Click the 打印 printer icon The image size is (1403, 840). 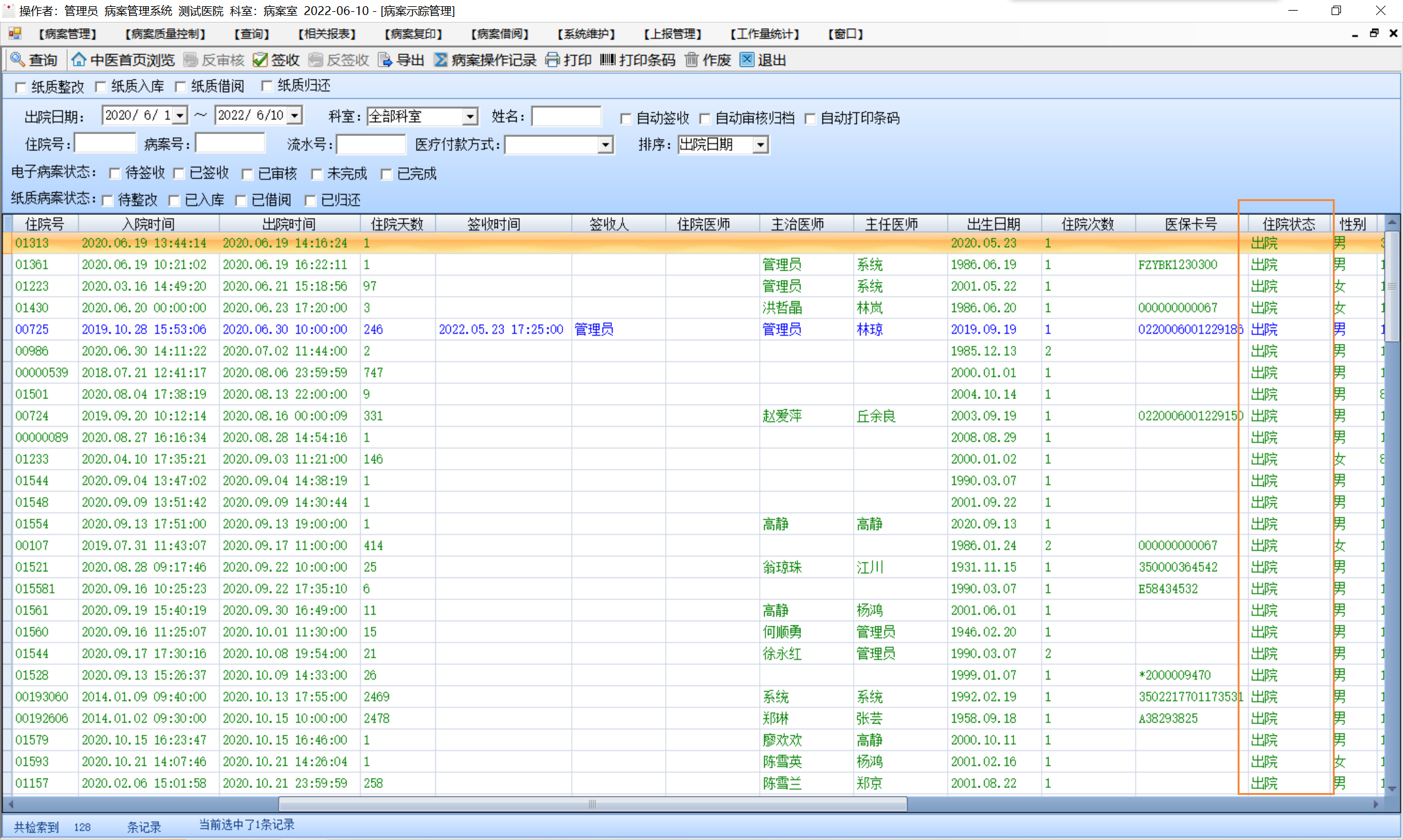coord(552,60)
